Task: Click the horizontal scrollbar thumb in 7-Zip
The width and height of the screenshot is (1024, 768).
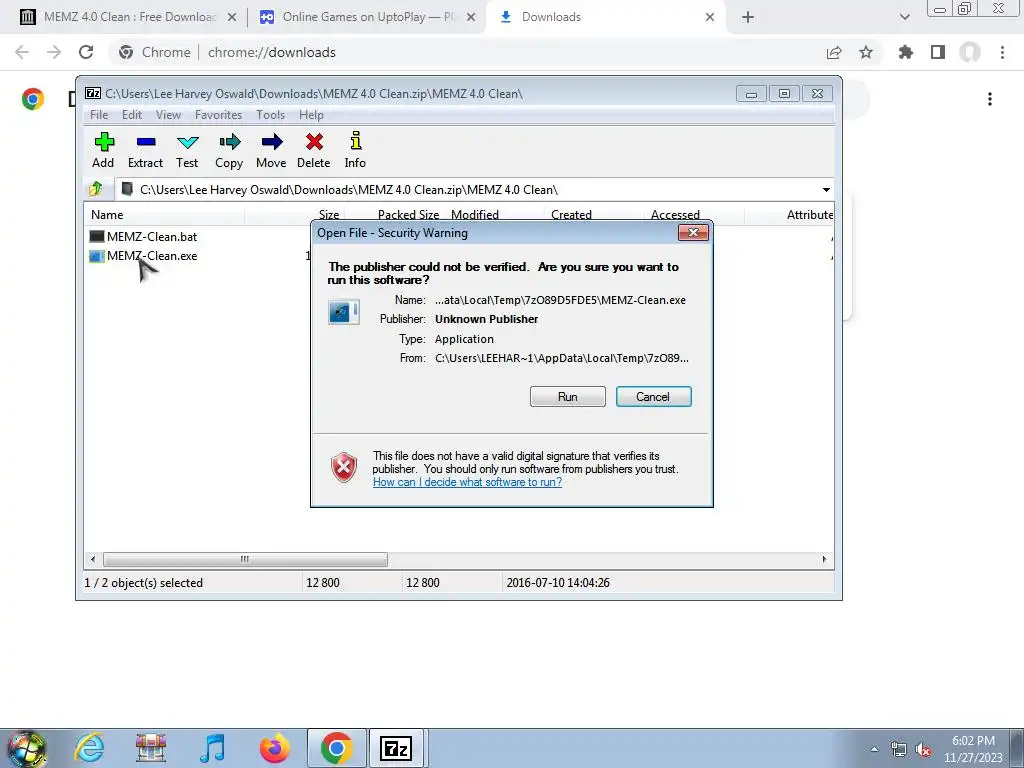Action: pyautogui.click(x=245, y=559)
